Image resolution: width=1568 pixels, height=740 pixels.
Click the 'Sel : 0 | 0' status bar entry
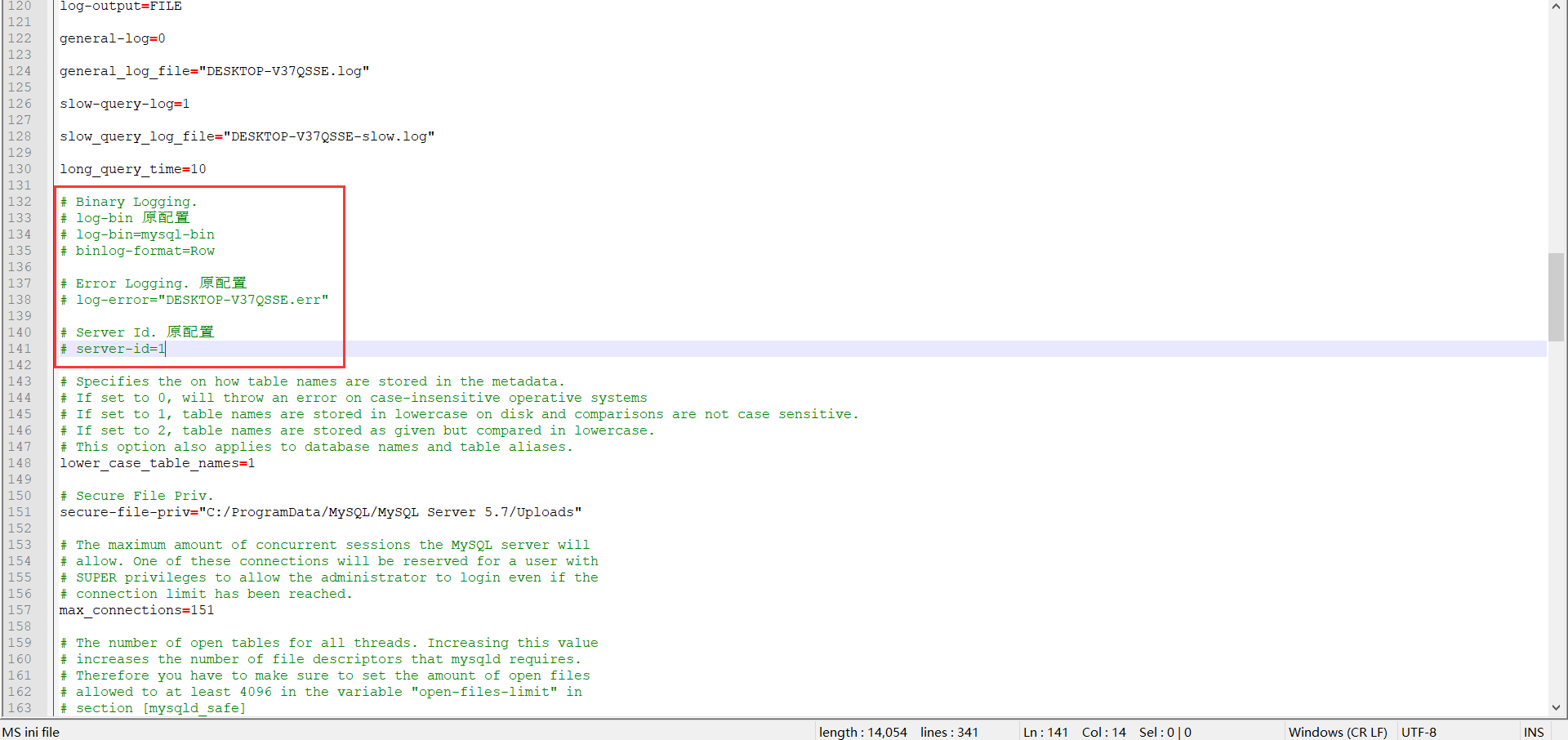pos(1165,732)
